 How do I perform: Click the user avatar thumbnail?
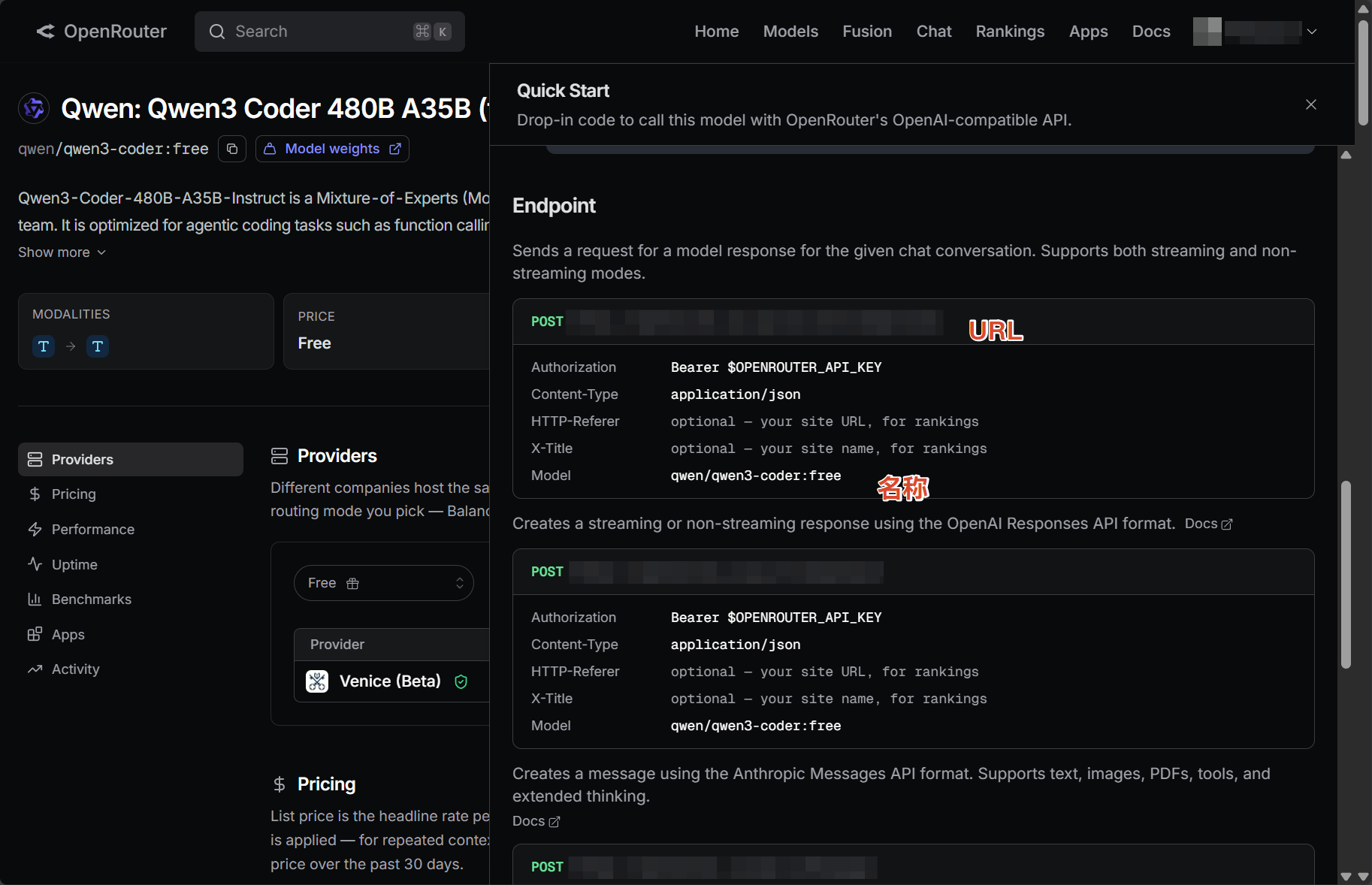[x=1207, y=32]
